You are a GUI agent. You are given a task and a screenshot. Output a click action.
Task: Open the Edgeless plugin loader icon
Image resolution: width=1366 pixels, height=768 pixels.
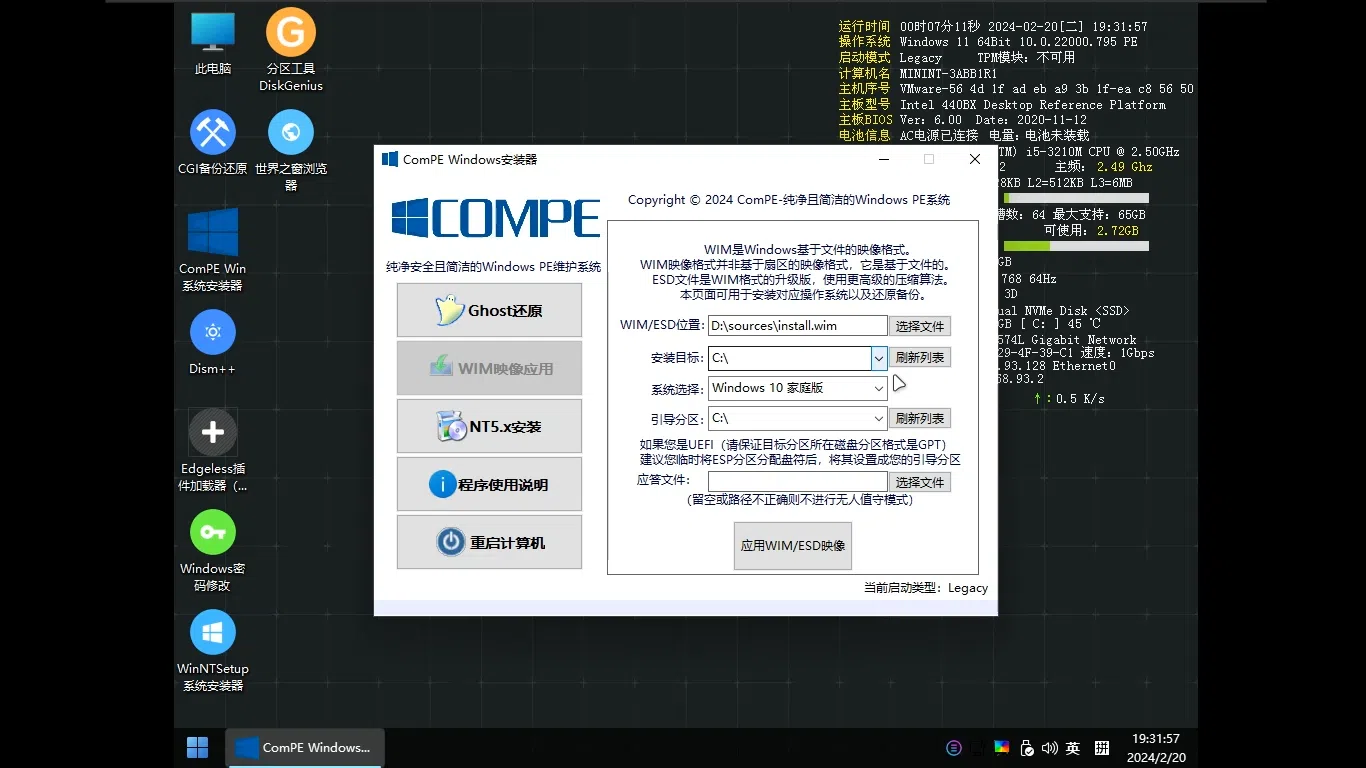(213, 450)
